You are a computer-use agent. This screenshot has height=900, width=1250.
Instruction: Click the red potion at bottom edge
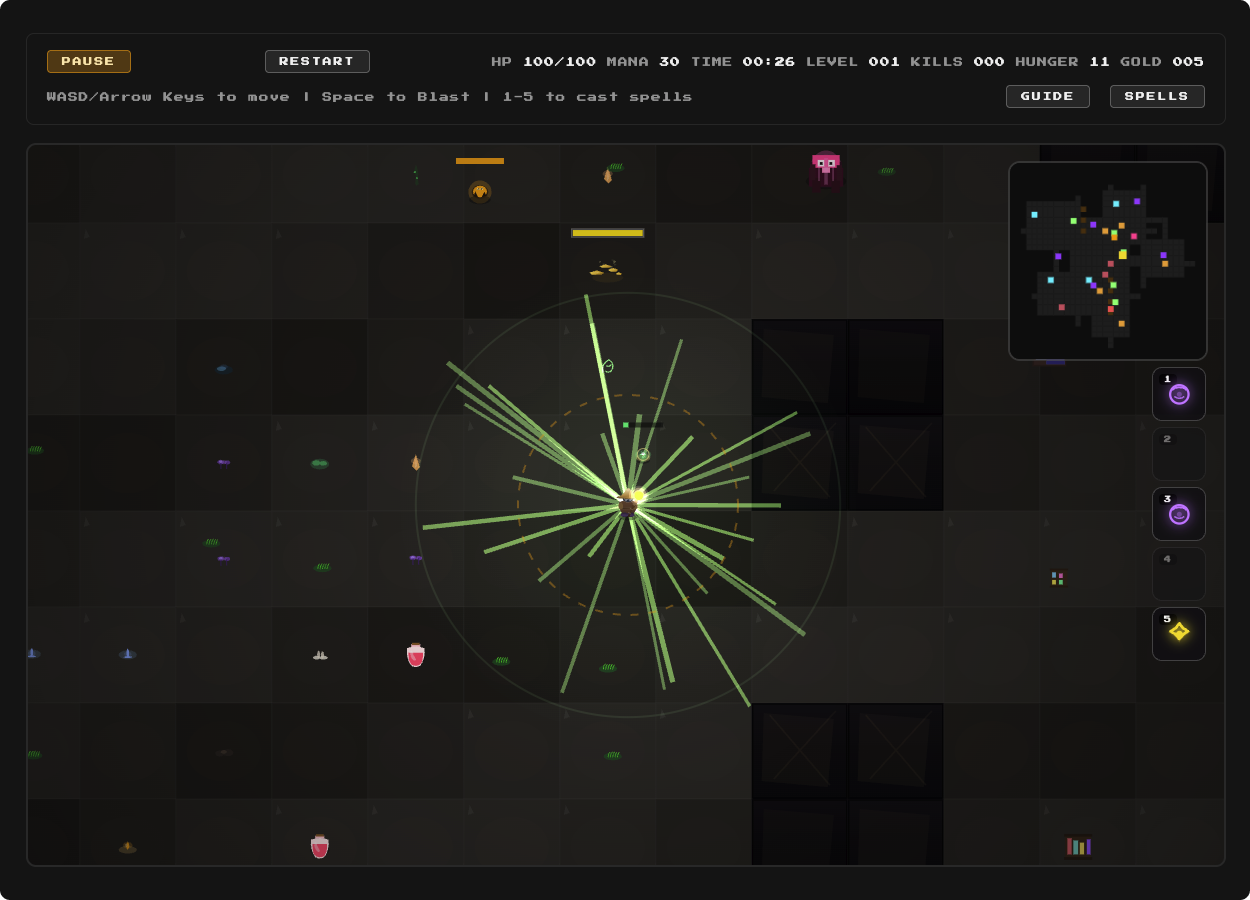(320, 846)
